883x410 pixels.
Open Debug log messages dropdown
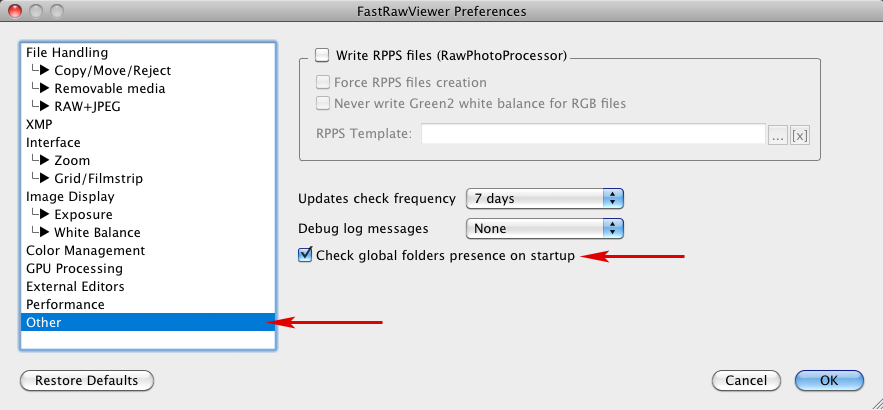(x=545, y=228)
